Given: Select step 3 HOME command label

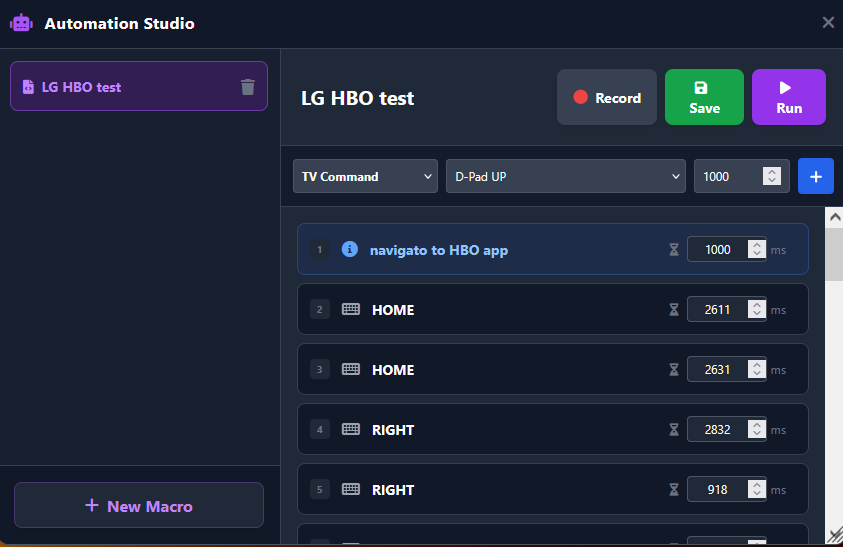Looking at the screenshot, I should 393,370.
